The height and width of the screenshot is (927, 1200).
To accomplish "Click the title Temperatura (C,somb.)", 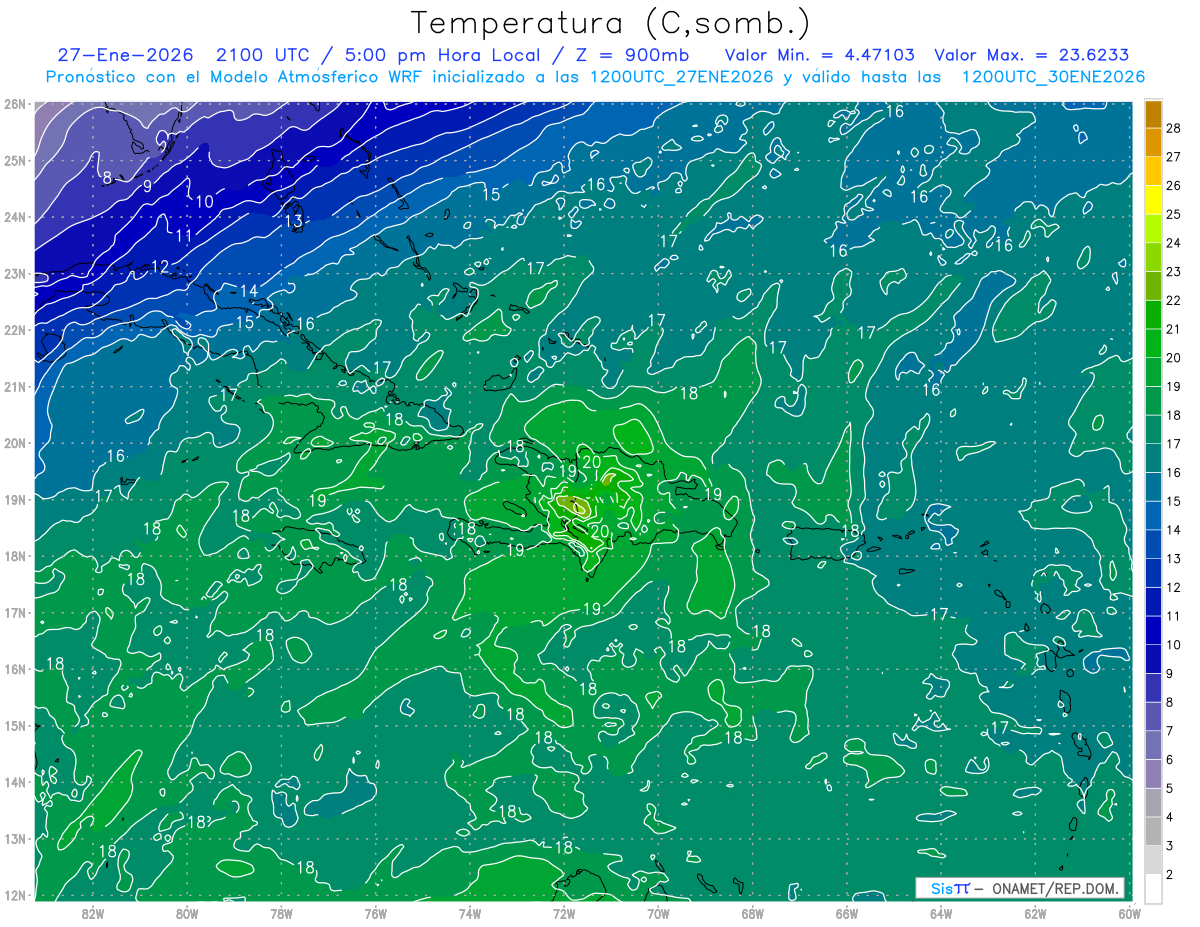I will coord(611,22).
